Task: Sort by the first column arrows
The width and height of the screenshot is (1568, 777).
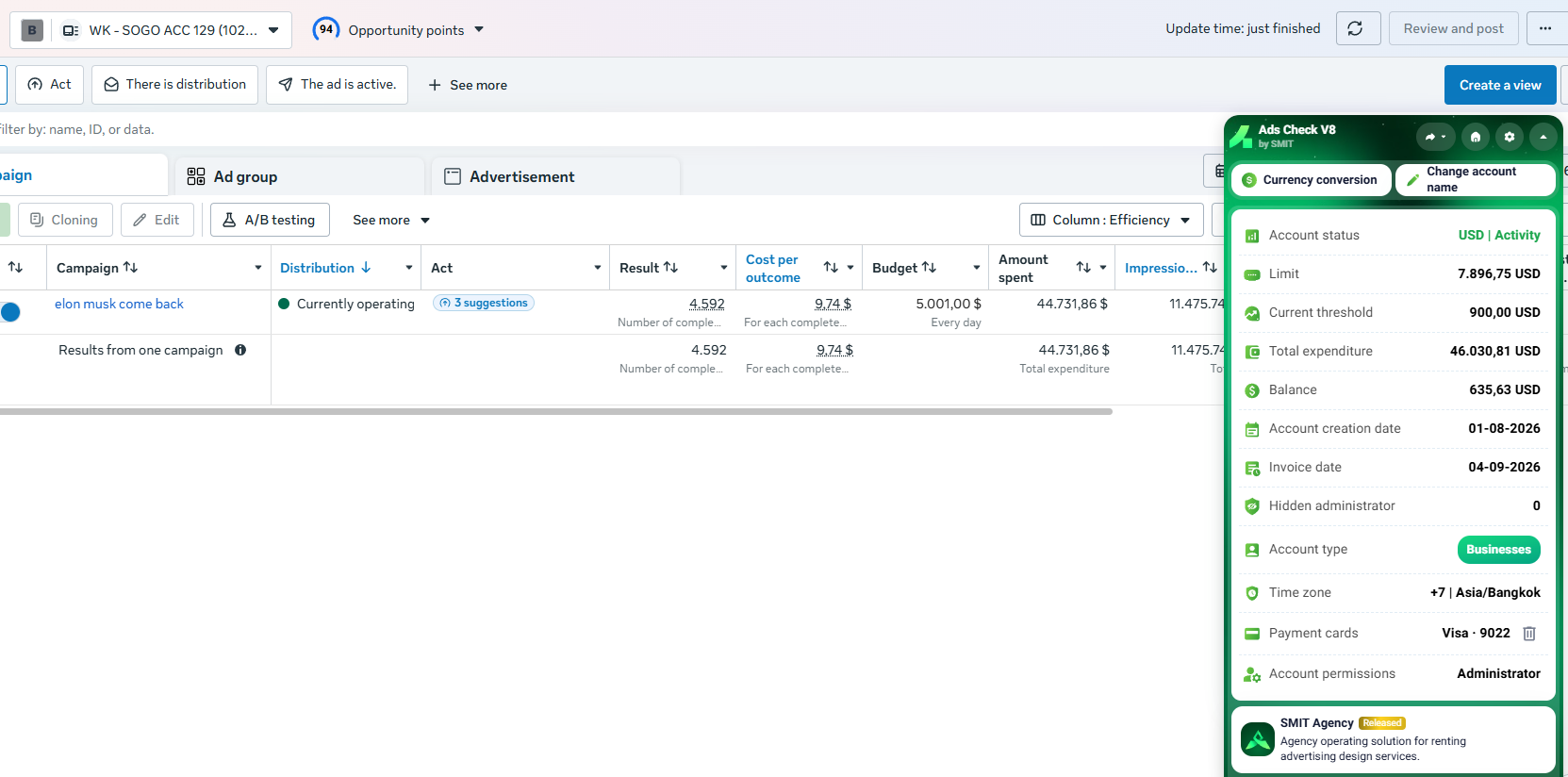Action: pyautogui.click(x=15, y=268)
